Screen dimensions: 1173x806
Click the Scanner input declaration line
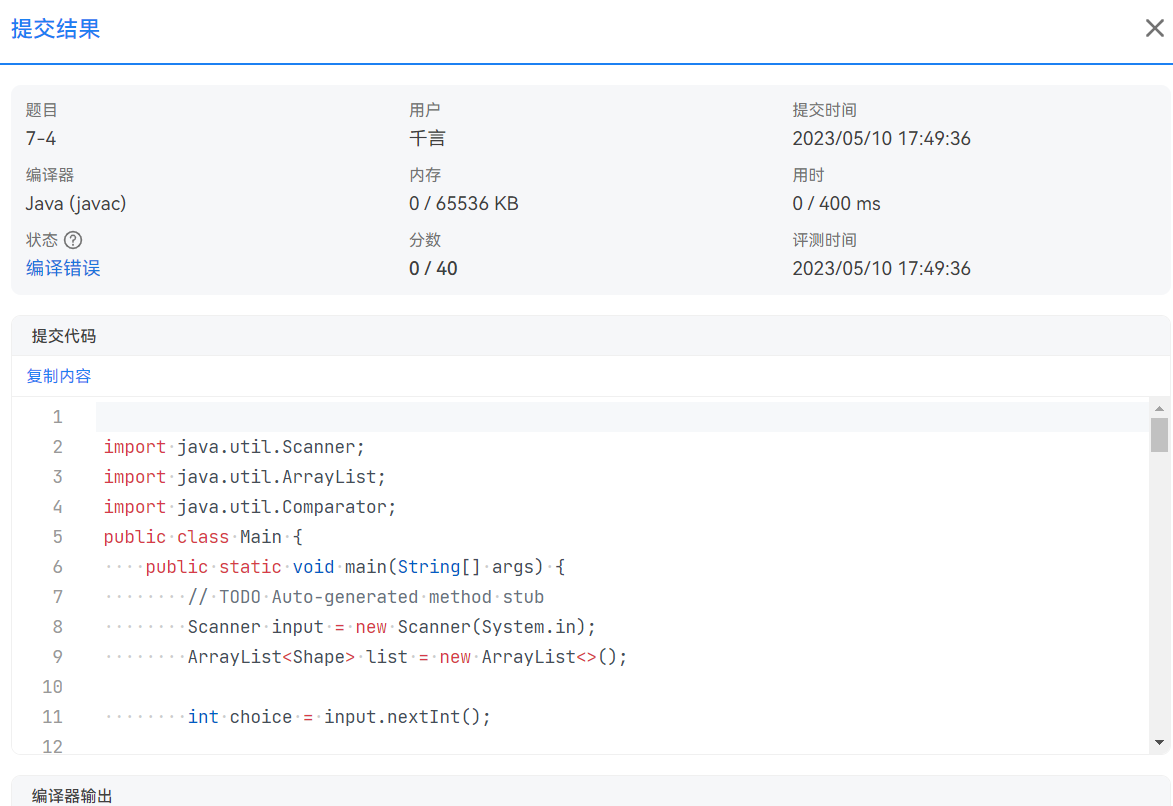click(391, 627)
